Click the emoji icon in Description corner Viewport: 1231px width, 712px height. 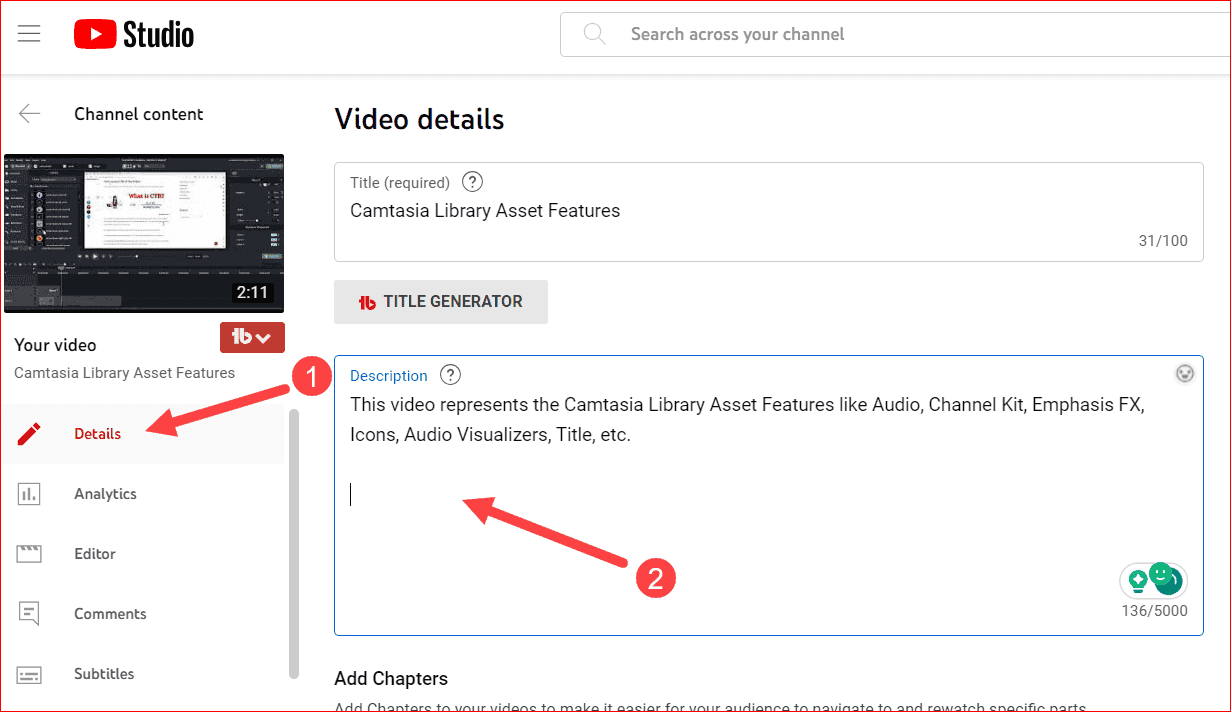tap(1185, 374)
